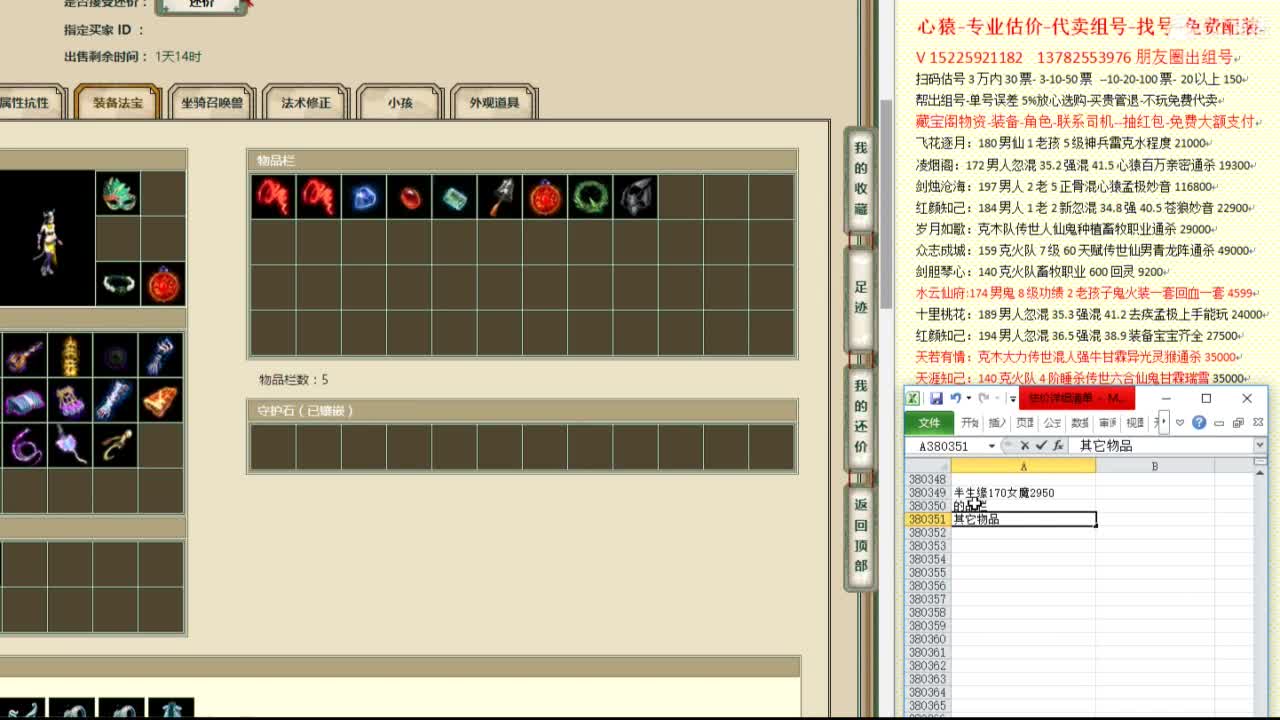Open the Name Box dropdown arrow
Viewport: 1280px width, 720px height.
(x=991, y=446)
